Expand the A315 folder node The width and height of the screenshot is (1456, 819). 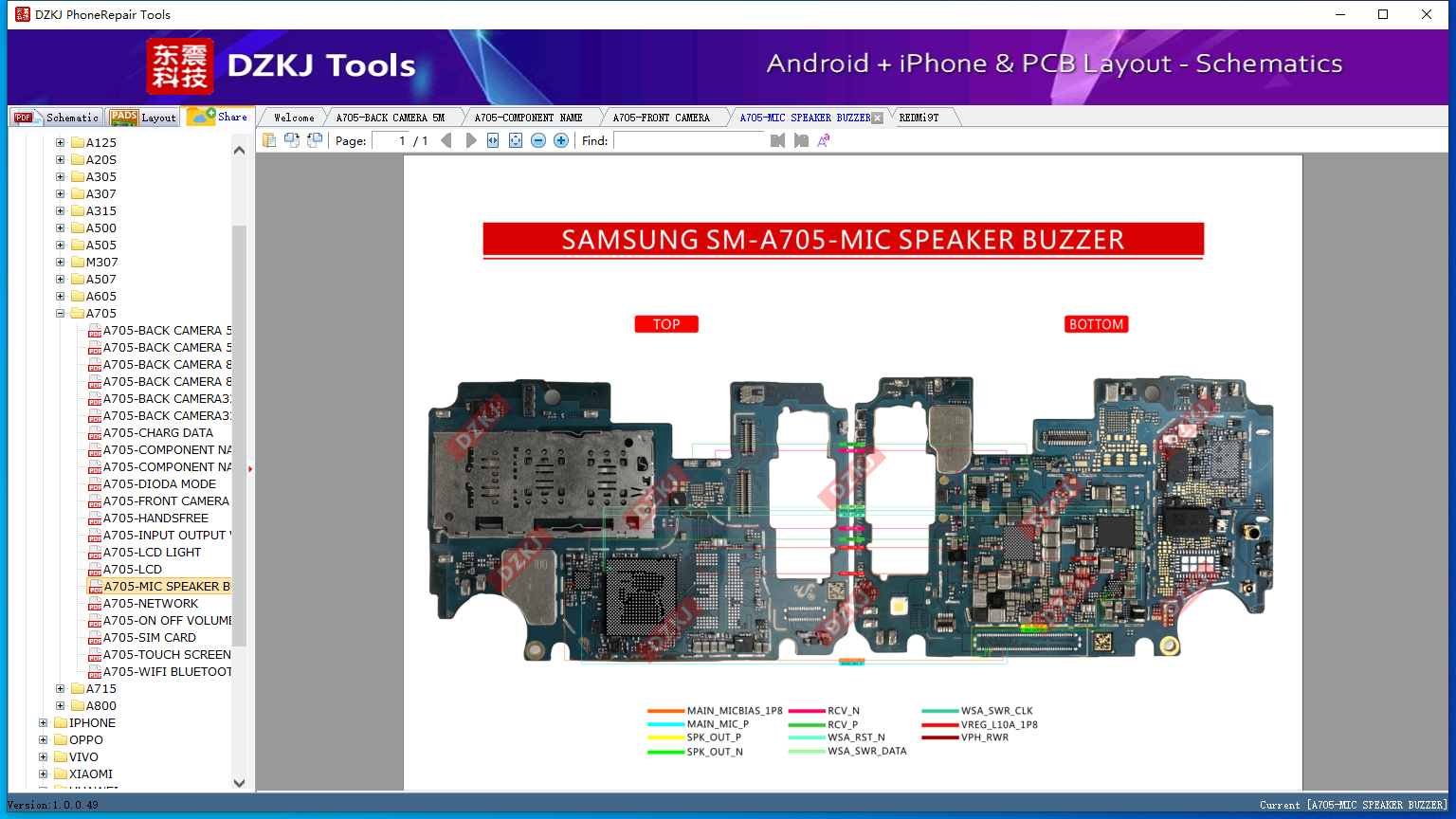[61, 211]
